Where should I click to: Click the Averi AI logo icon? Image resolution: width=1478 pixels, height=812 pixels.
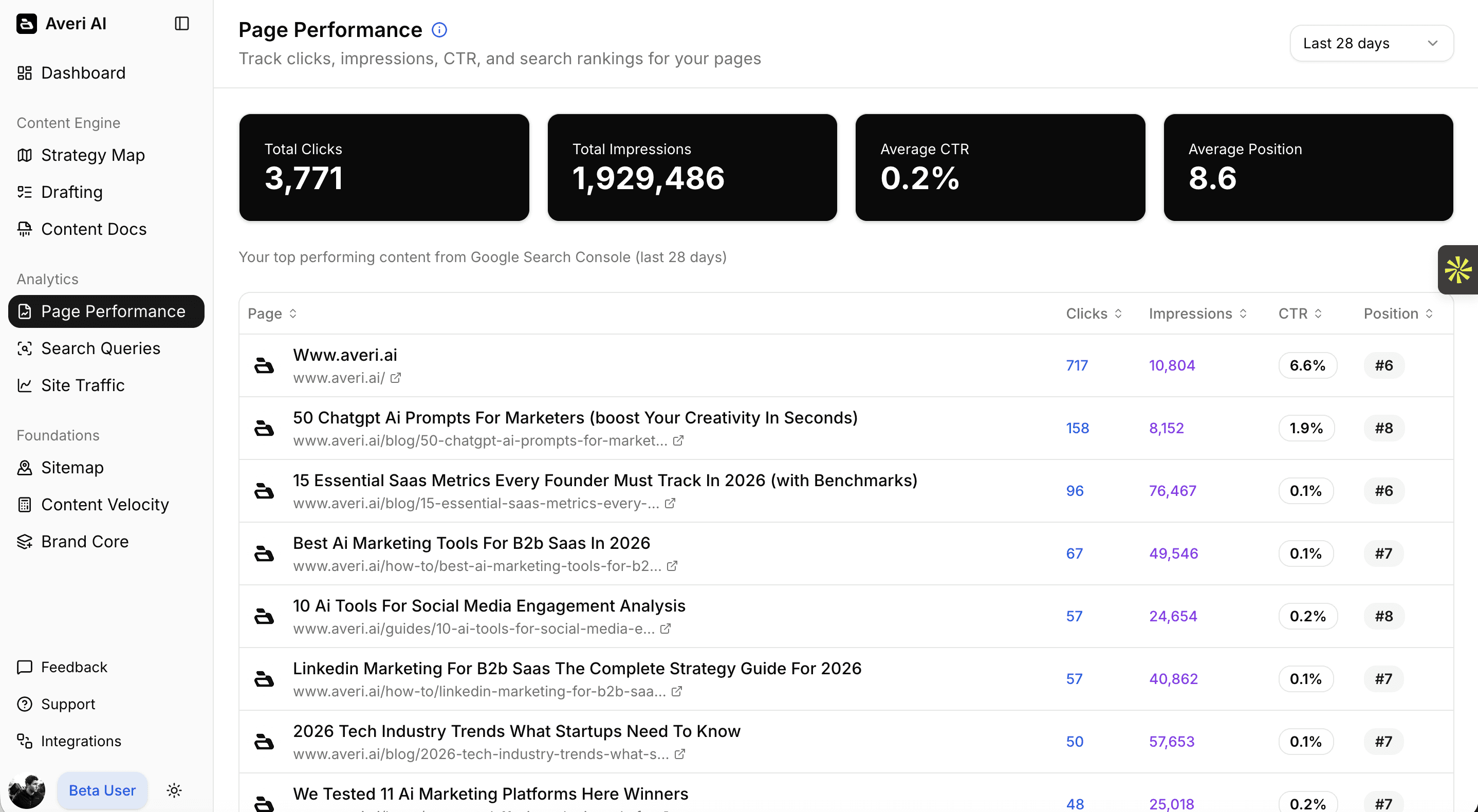coord(26,24)
